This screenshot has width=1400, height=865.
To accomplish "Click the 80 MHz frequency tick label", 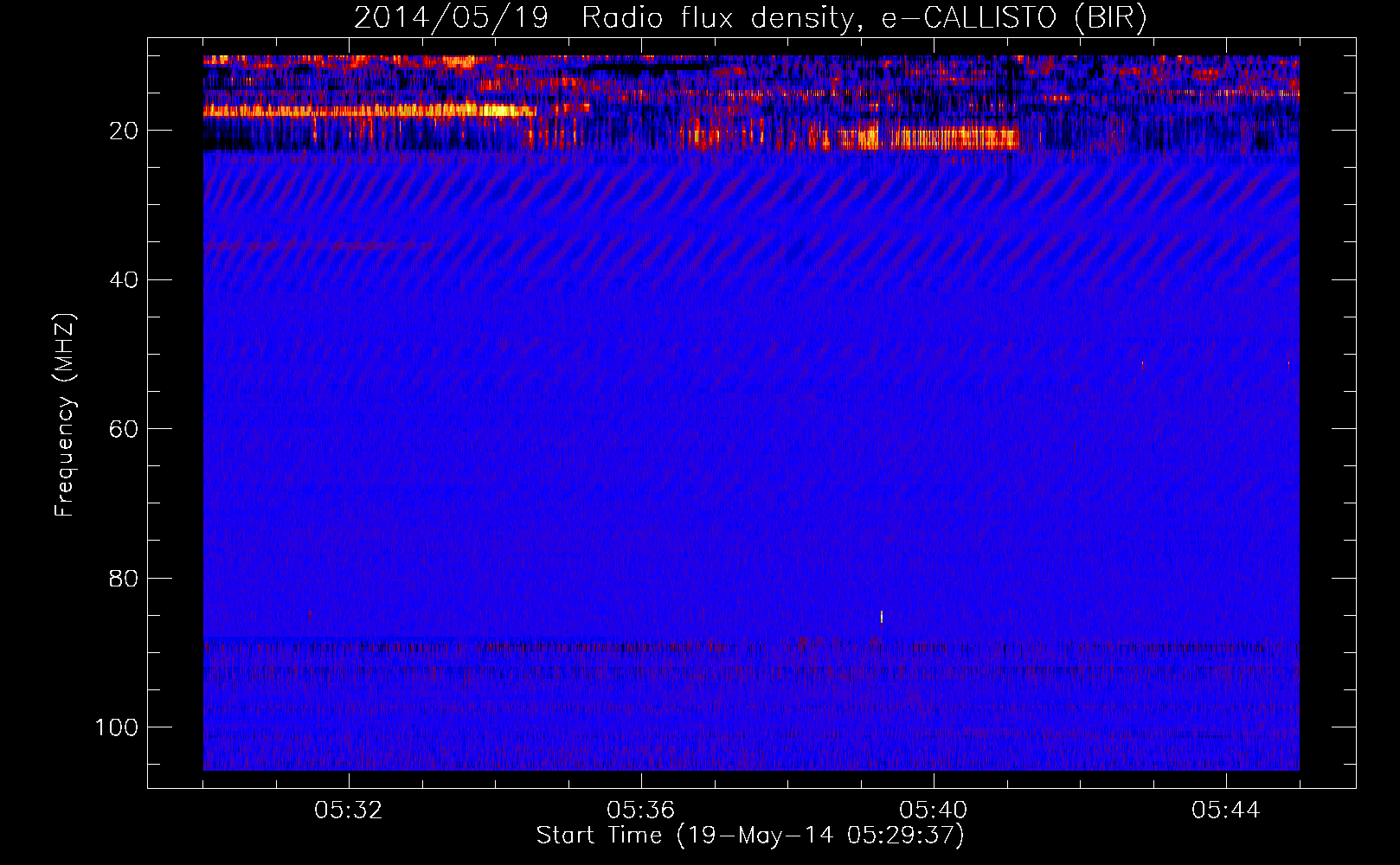I will pos(123,578).
